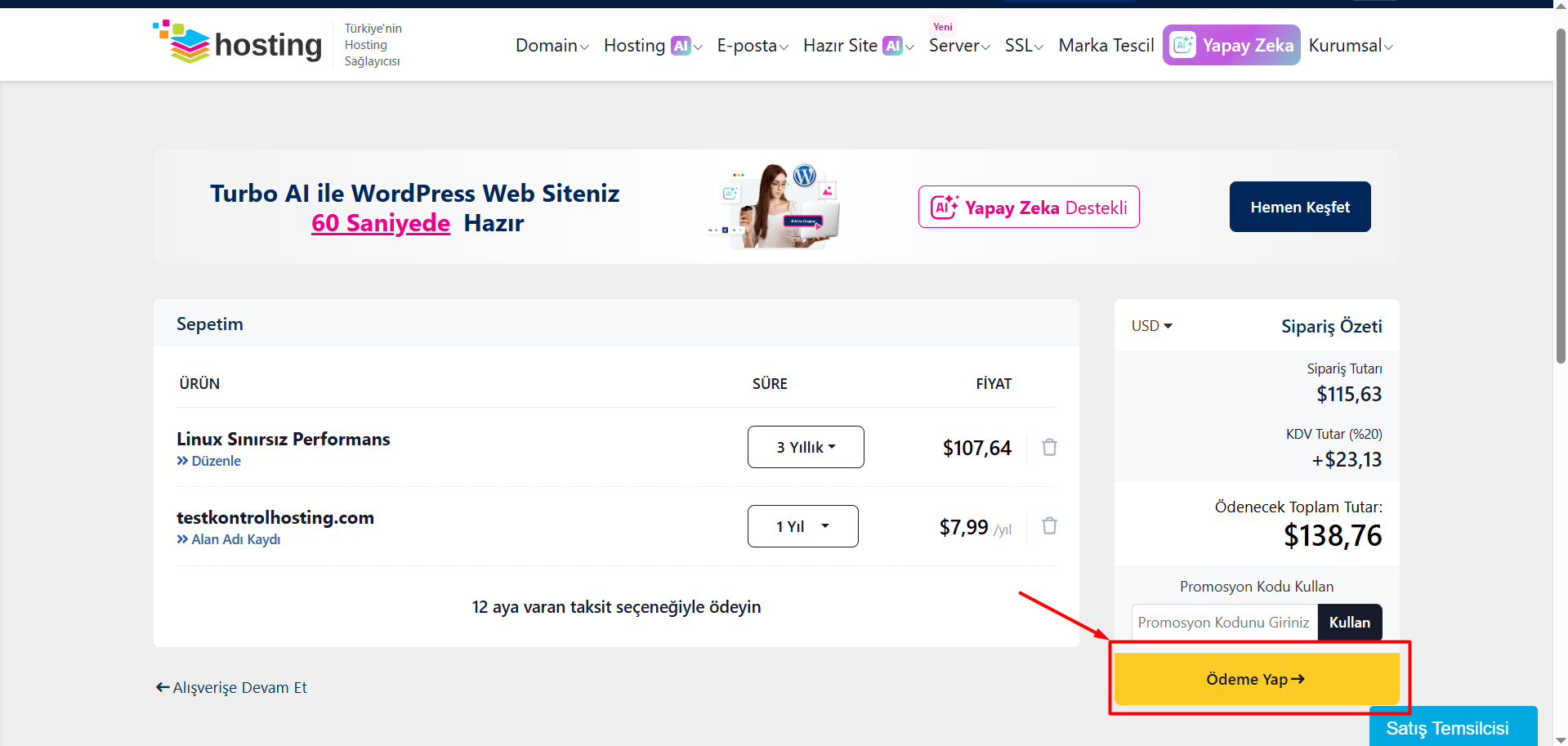Click the Ödeme Yap payment button
The height and width of the screenshot is (746, 1568).
(1257, 679)
